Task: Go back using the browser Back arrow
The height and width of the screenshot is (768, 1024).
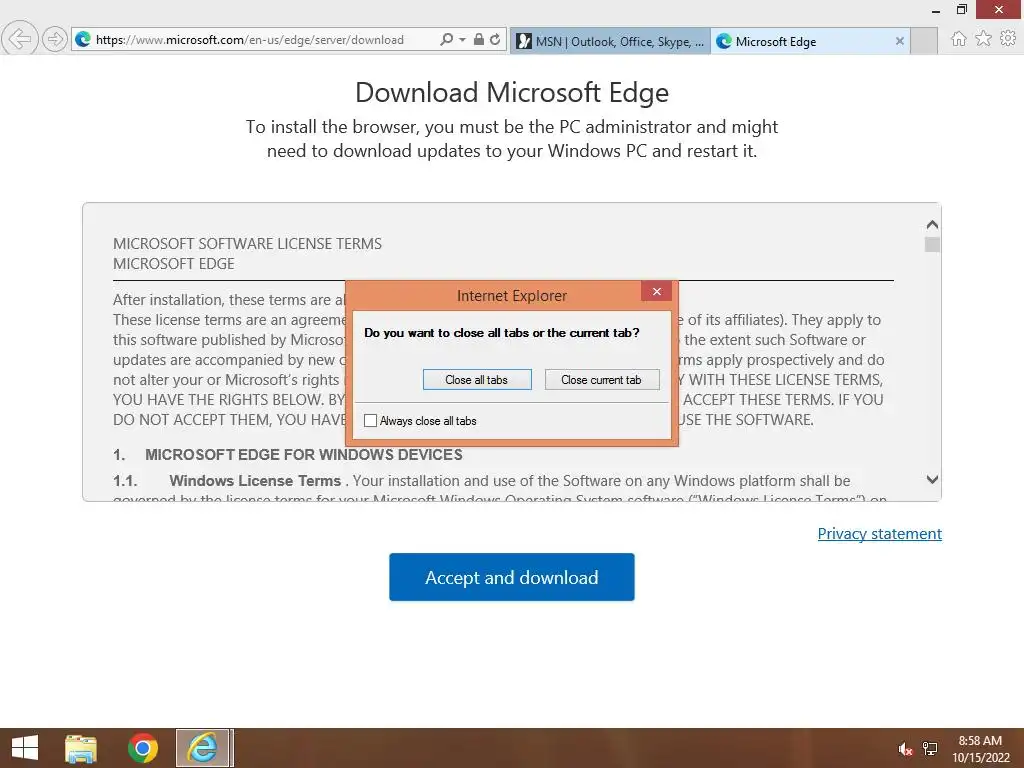Action: pos(19,39)
